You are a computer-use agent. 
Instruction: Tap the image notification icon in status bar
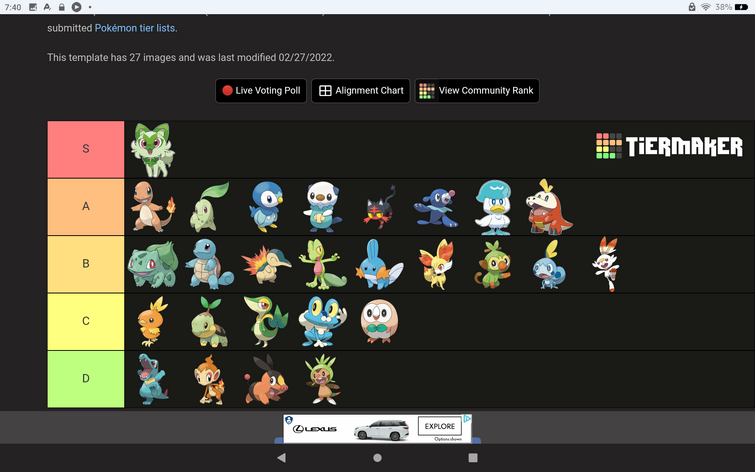click(33, 7)
